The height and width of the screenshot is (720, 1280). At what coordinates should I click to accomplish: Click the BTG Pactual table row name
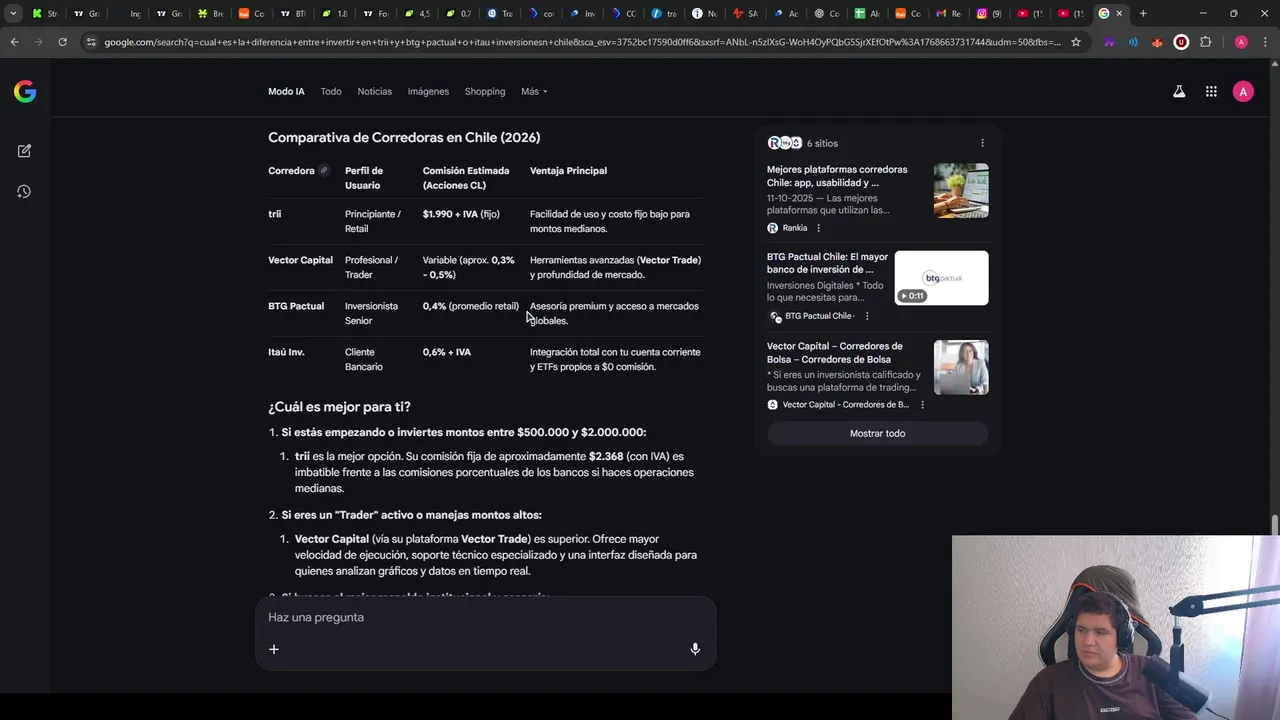pos(296,306)
